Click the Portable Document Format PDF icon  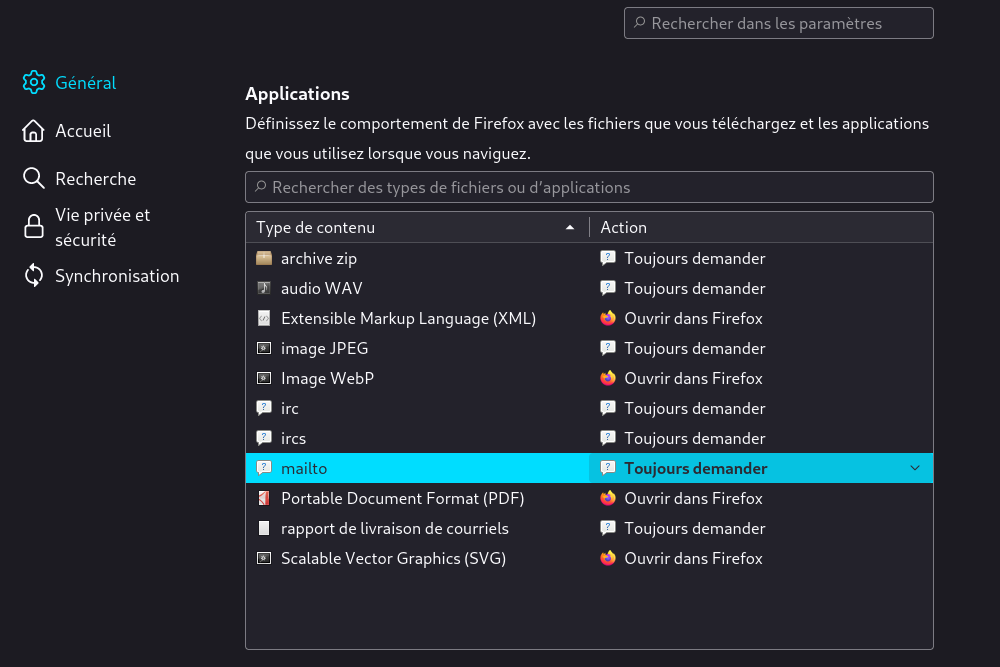[264, 498]
